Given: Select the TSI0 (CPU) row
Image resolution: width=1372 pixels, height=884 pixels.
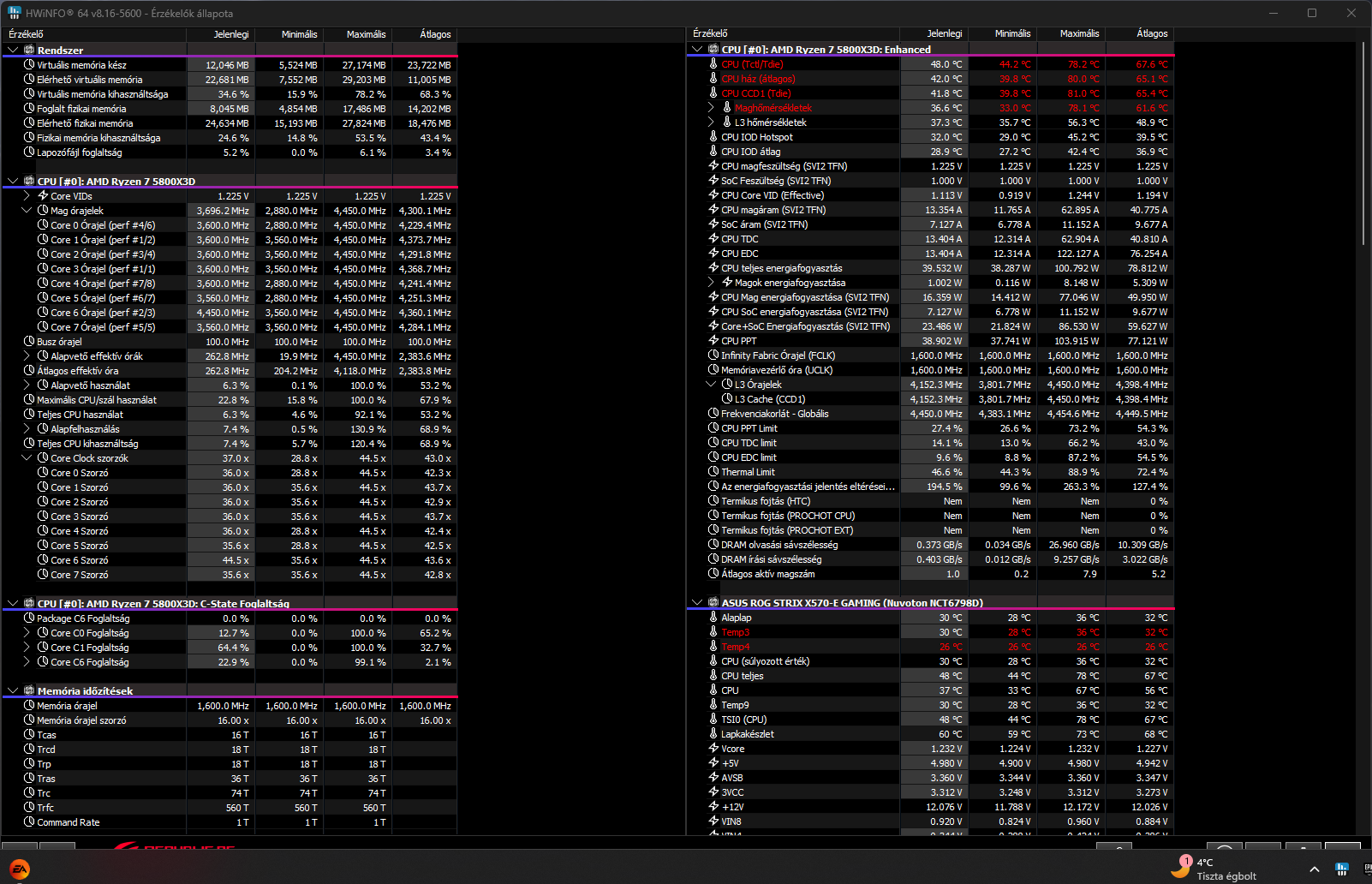Looking at the screenshot, I should pyautogui.click(x=930, y=720).
